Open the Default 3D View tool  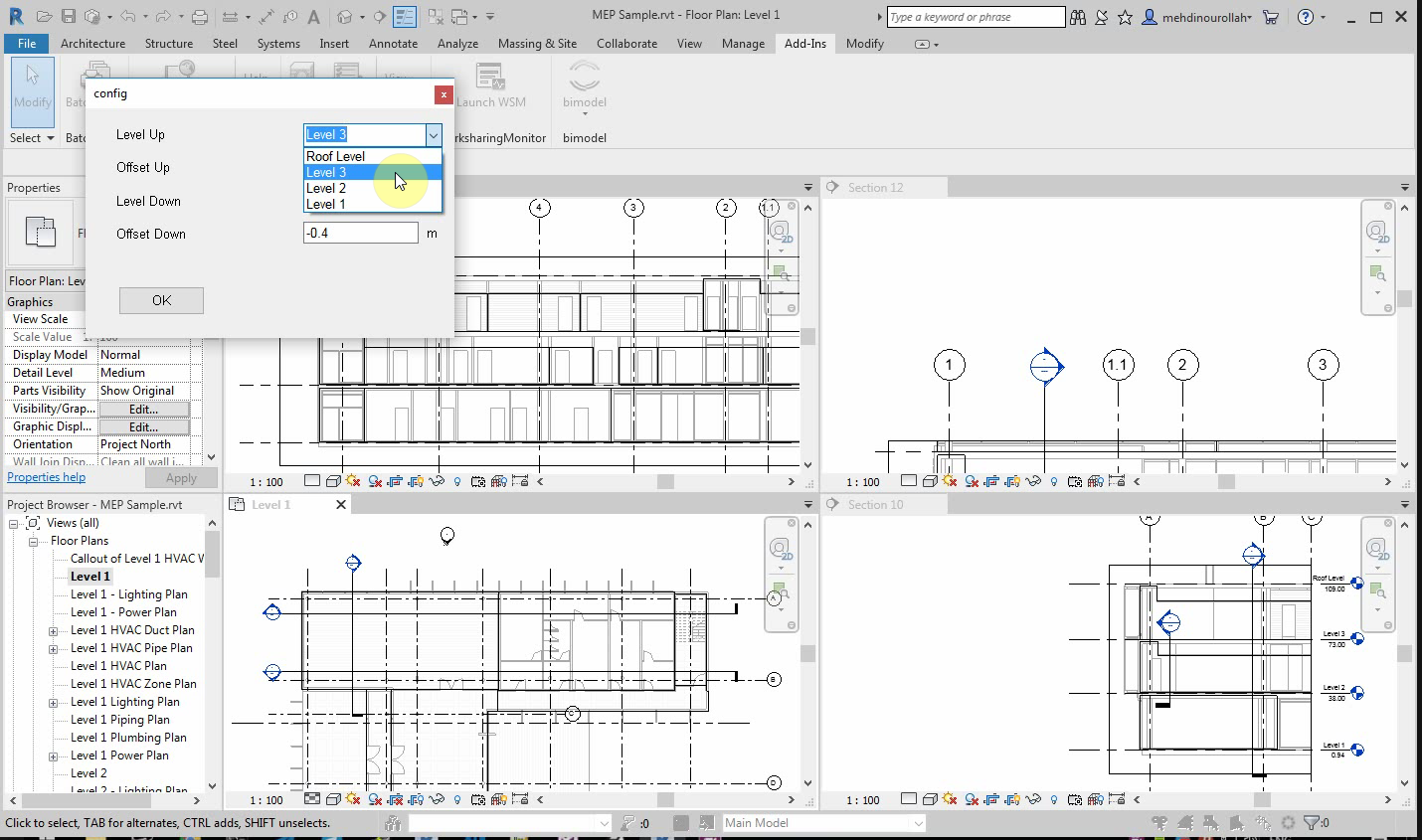click(x=344, y=17)
